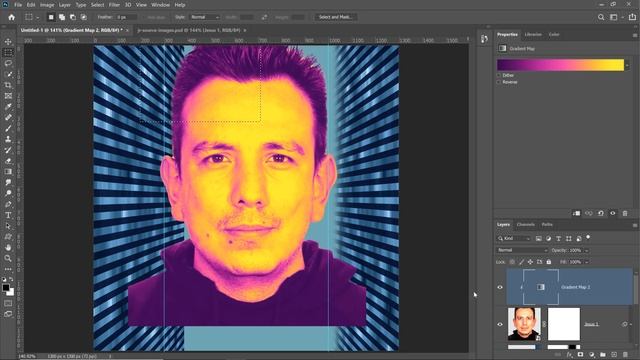Toggle lock transparent pixels

point(512,262)
